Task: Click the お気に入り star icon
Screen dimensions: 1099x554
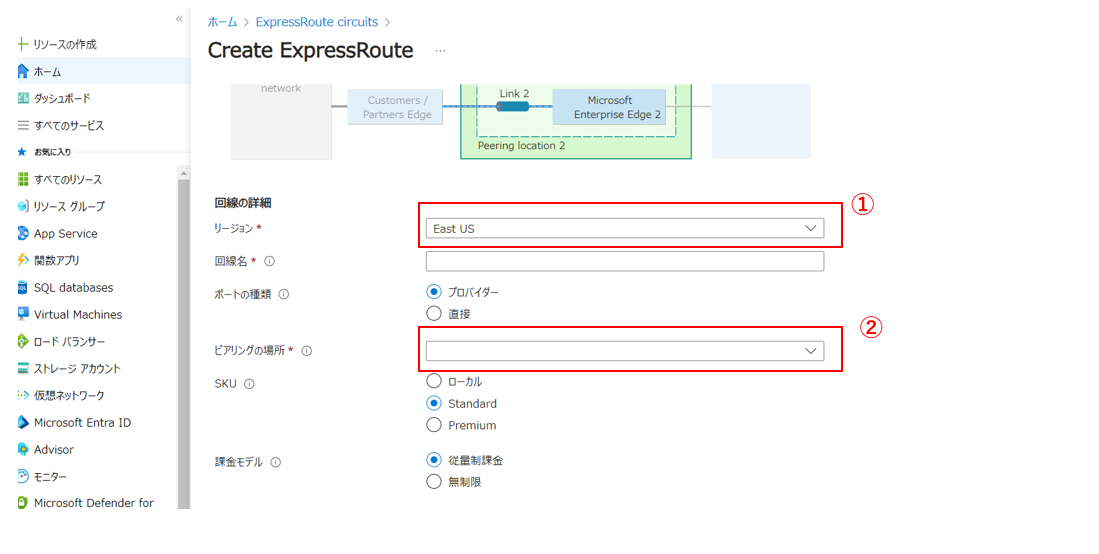Action: pos(22,151)
